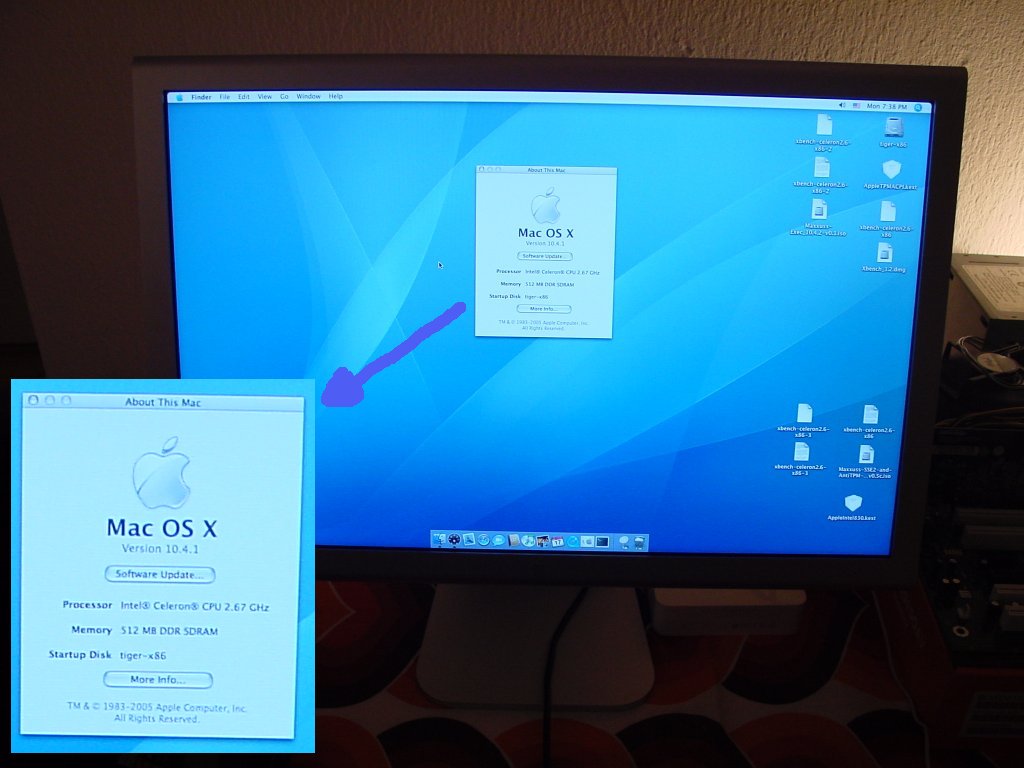Open the Go menu

[284, 97]
